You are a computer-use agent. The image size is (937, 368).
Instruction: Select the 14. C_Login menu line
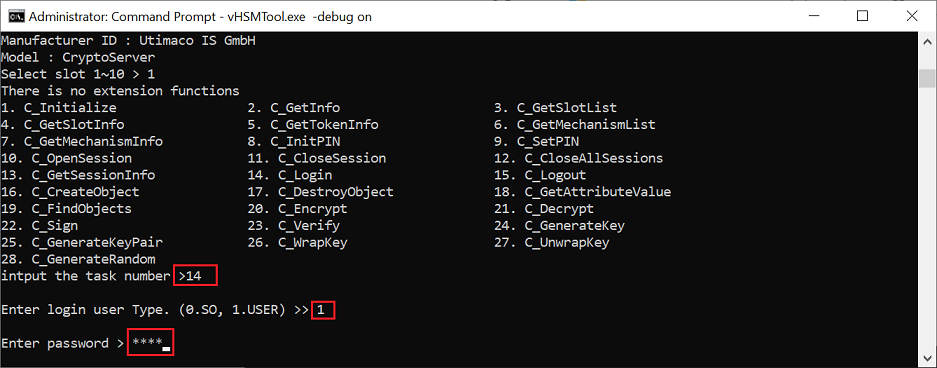pyautogui.click(x=290, y=175)
